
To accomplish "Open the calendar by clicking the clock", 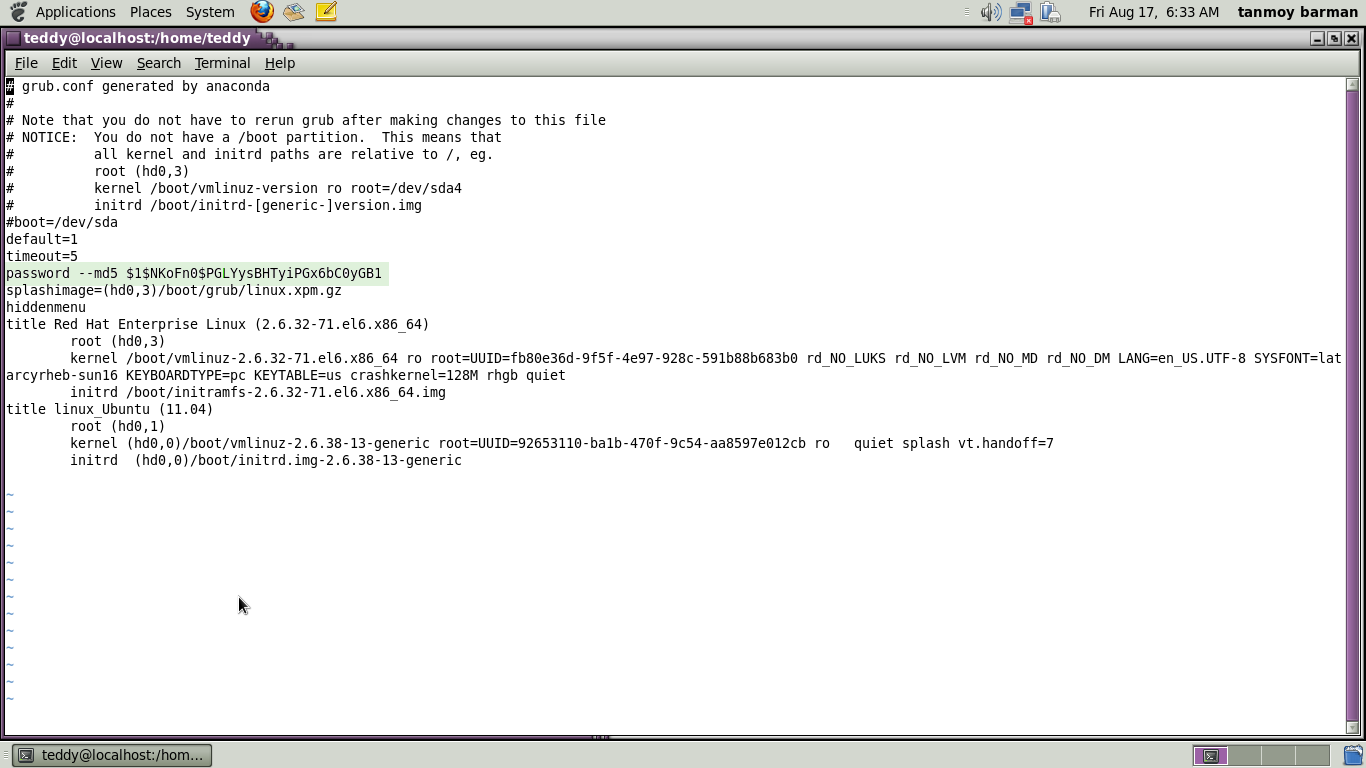I will 1153,12.
